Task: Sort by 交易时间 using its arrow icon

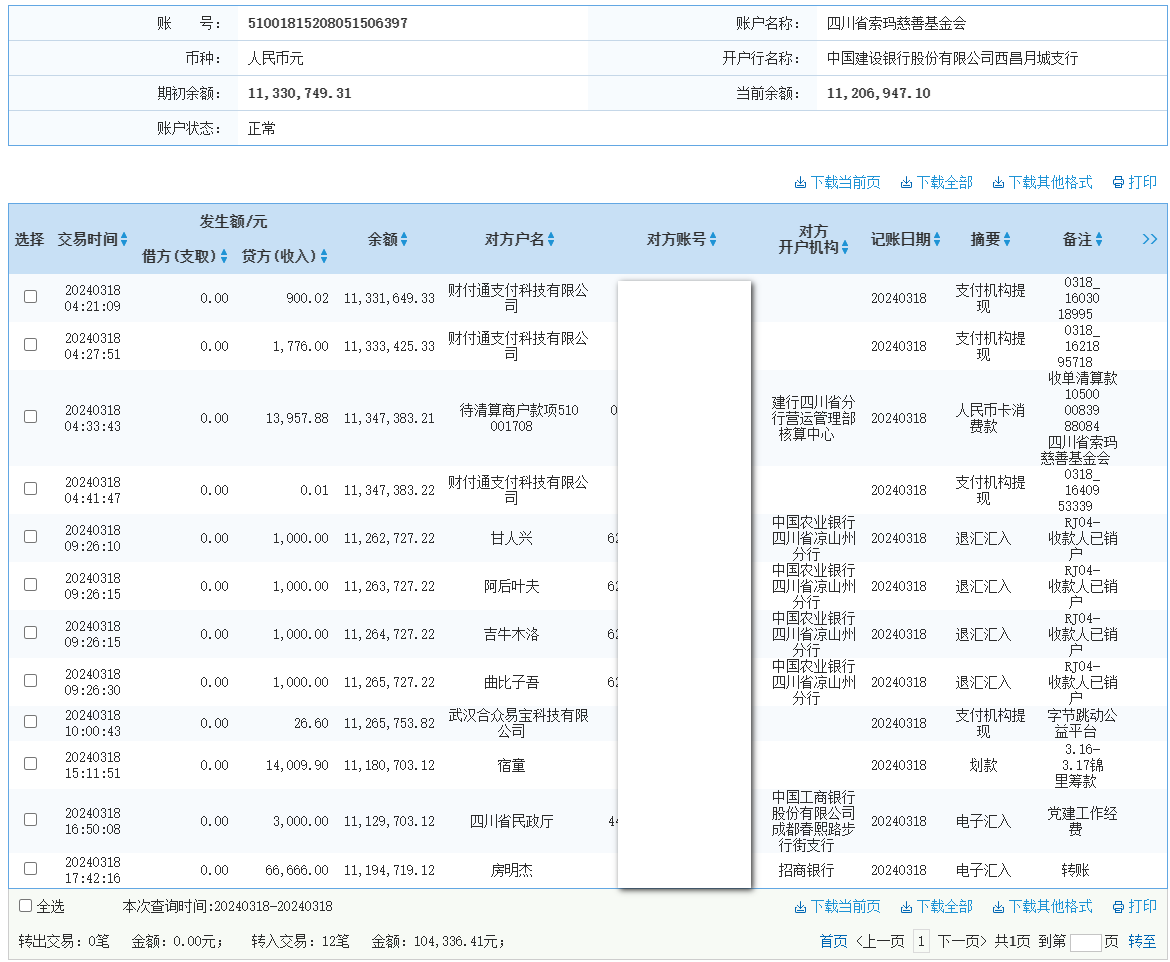Action: (124, 240)
